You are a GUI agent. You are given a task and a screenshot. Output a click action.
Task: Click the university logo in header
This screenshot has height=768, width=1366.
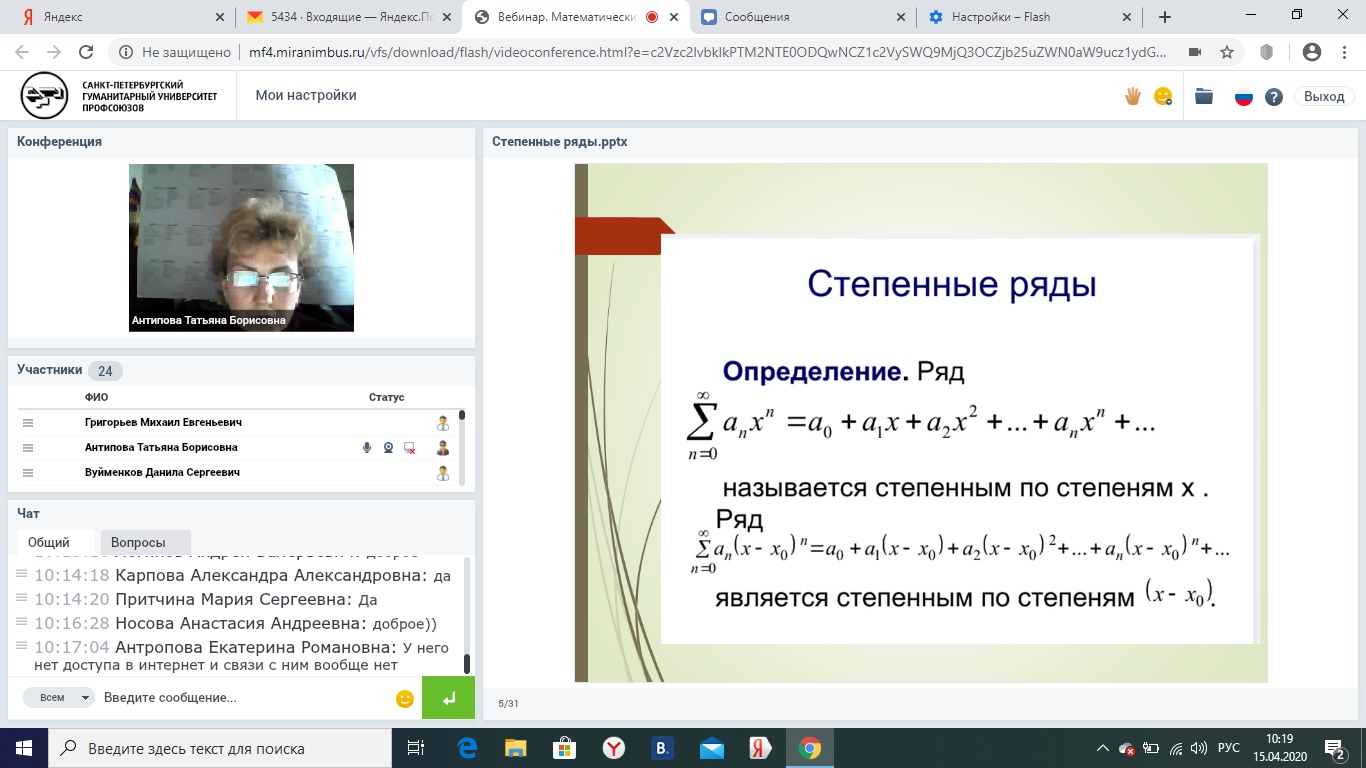point(118,96)
